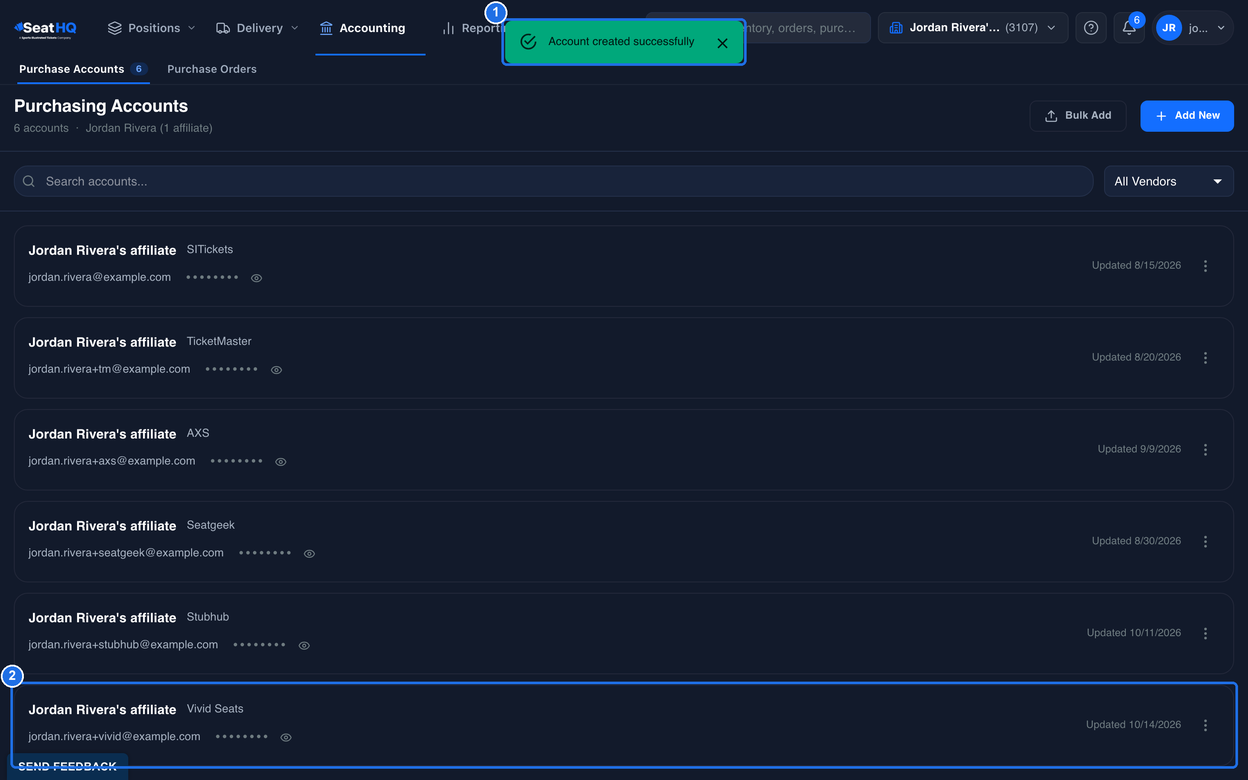Select jordan.rivera+seatgeek@example.com email
Screen dimensions: 1248x780
coord(126,553)
